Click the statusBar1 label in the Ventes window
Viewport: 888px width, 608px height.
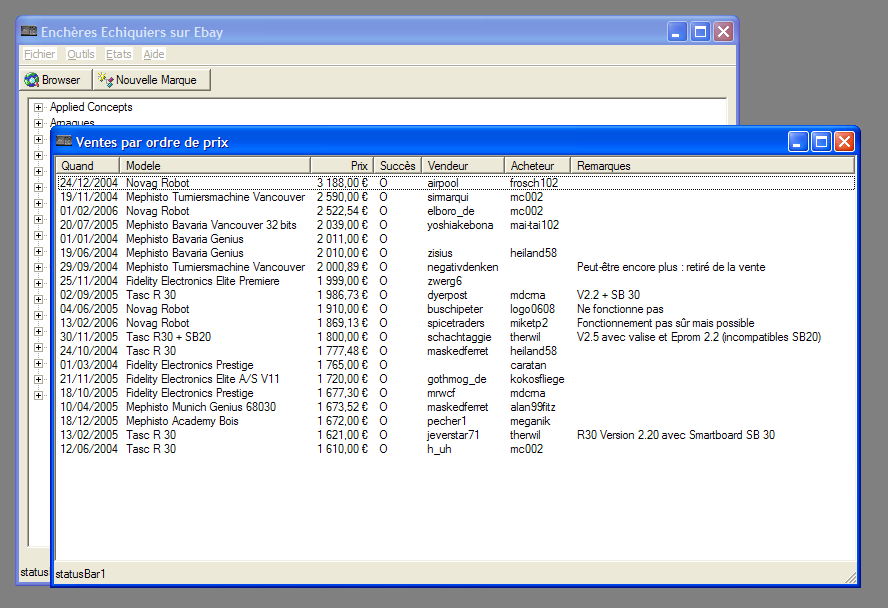coord(80,574)
